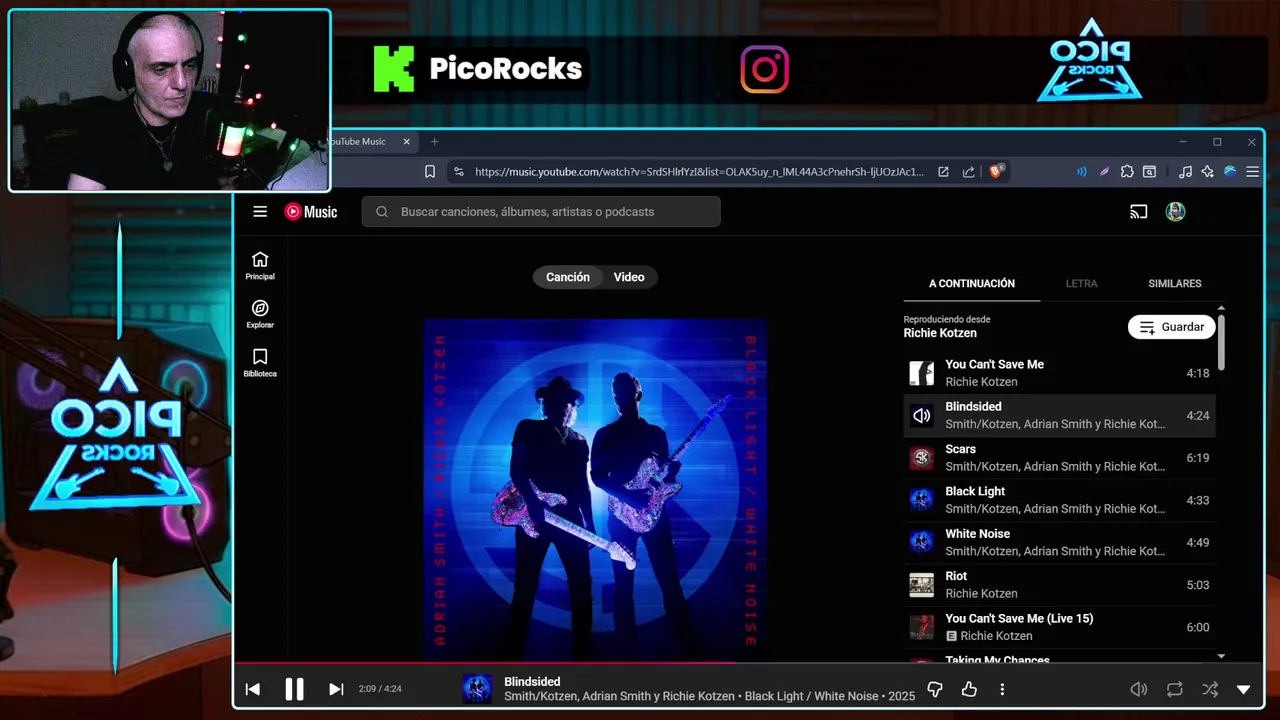Open the browser main menu icon
Image resolution: width=1280 pixels, height=720 pixels.
(1252, 172)
